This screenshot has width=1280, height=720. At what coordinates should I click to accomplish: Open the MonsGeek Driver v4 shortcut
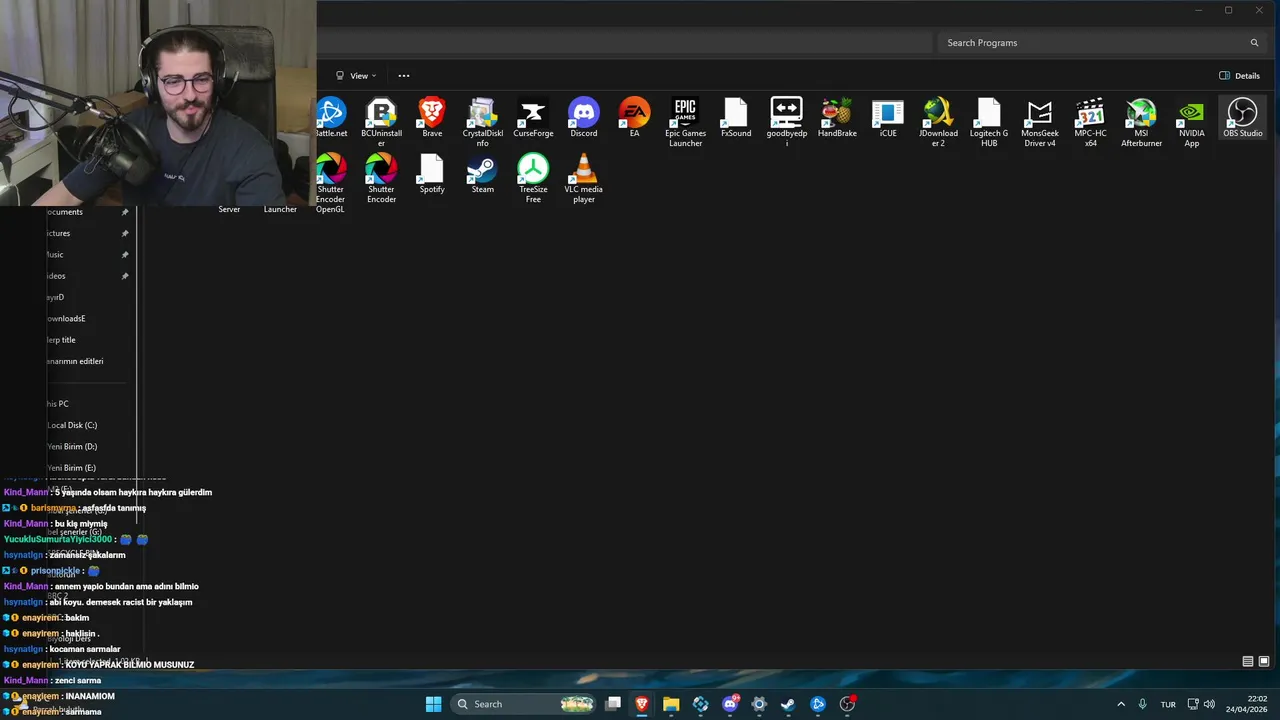pos(1040,123)
